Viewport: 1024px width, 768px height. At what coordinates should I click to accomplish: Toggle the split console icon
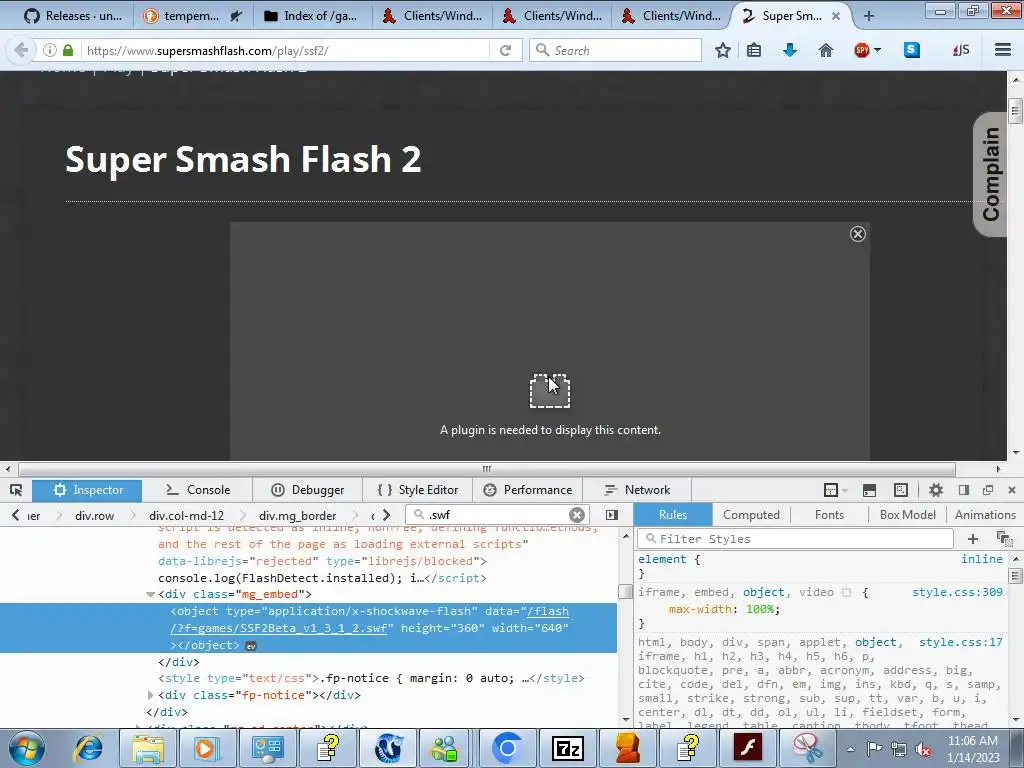[869, 490]
